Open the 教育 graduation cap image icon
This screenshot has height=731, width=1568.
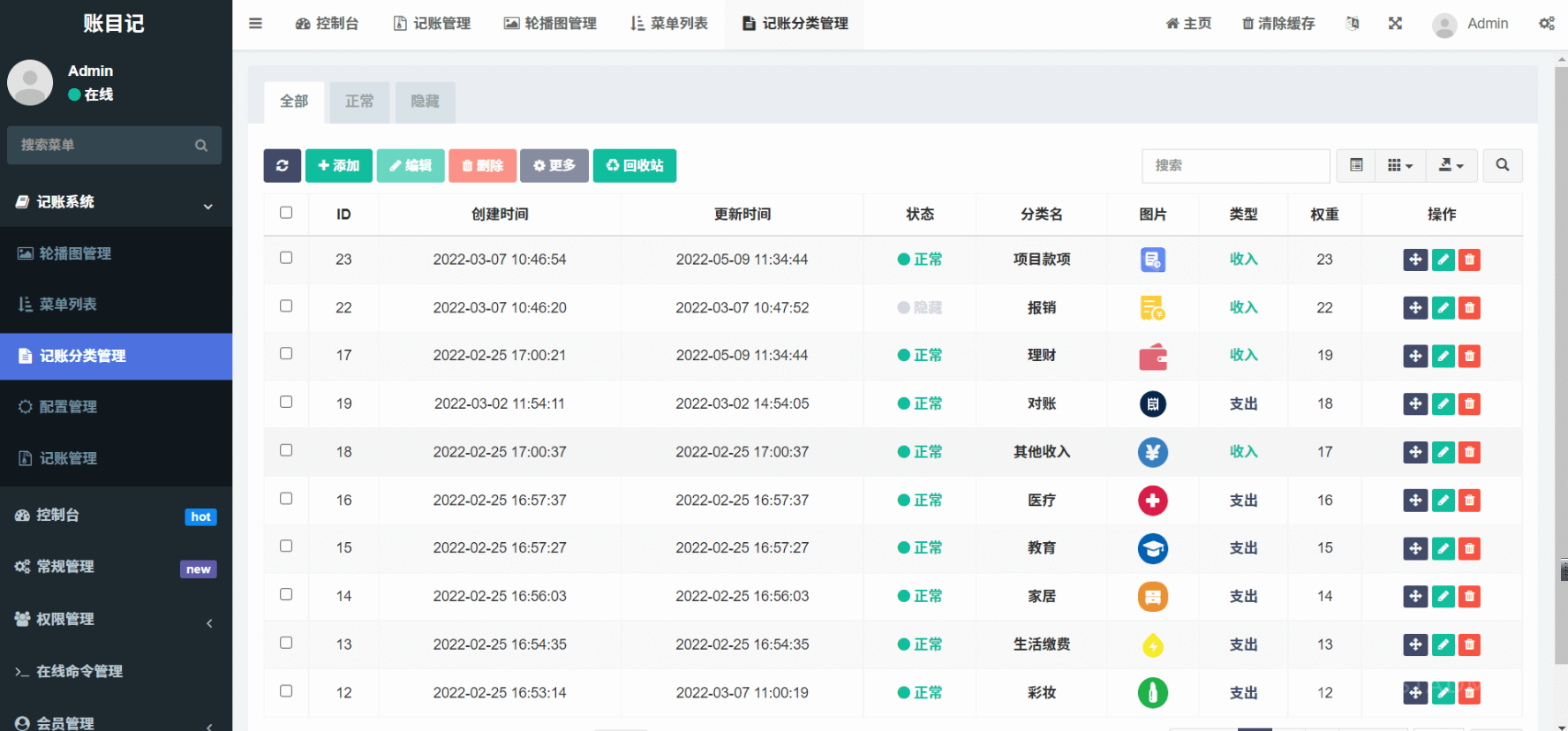tap(1153, 548)
